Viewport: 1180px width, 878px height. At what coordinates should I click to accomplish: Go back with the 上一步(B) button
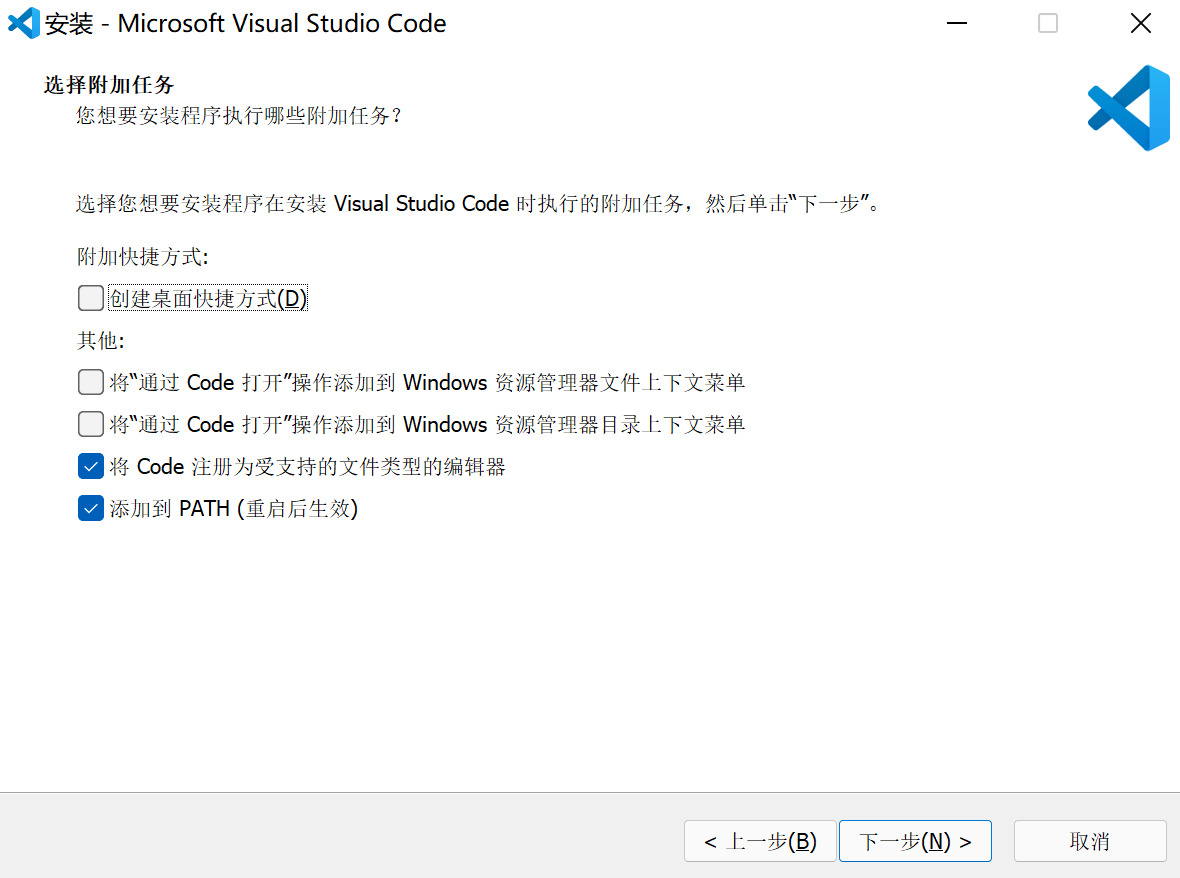pyautogui.click(x=760, y=841)
